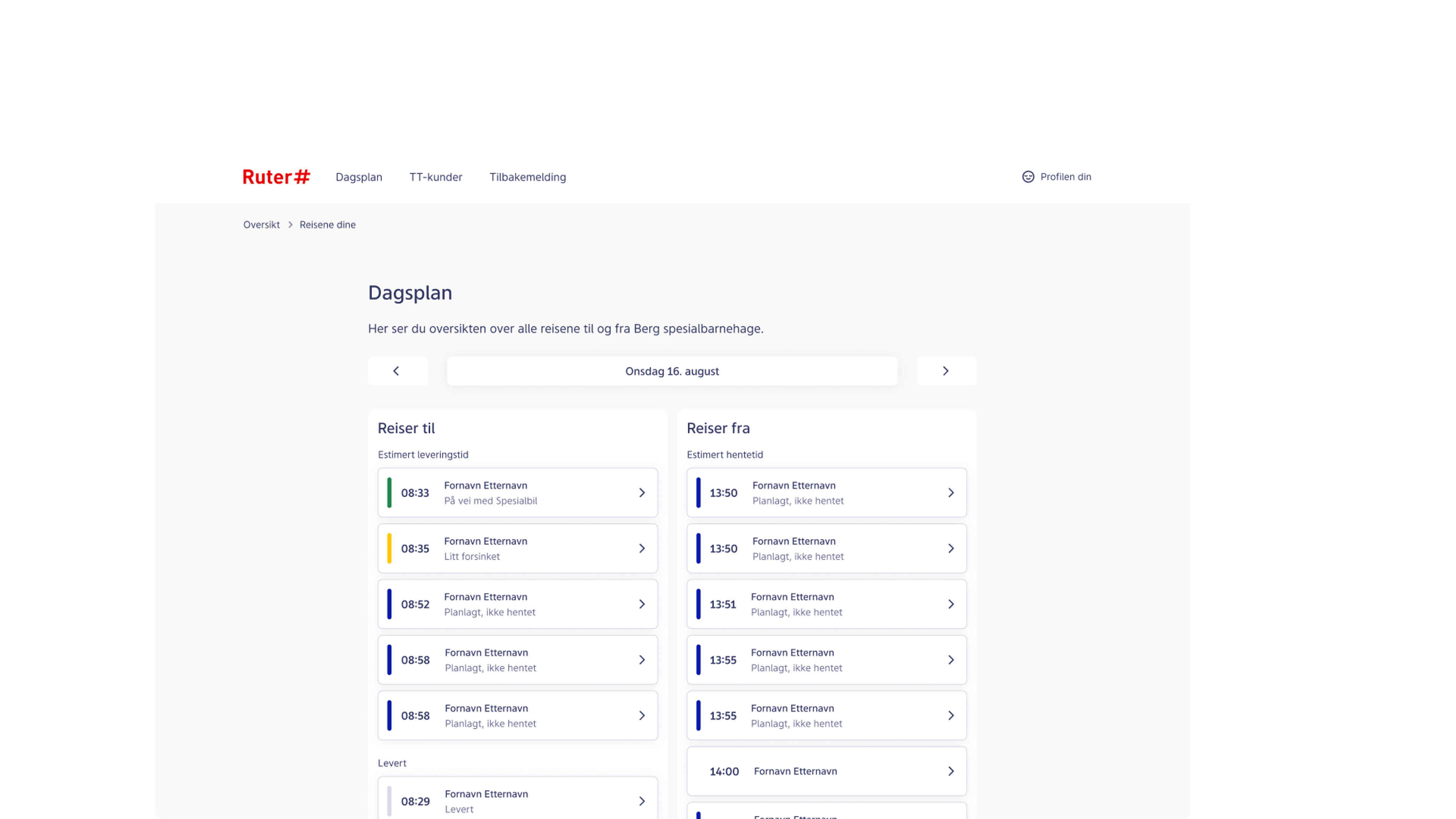Go to next day arrow

(946, 371)
